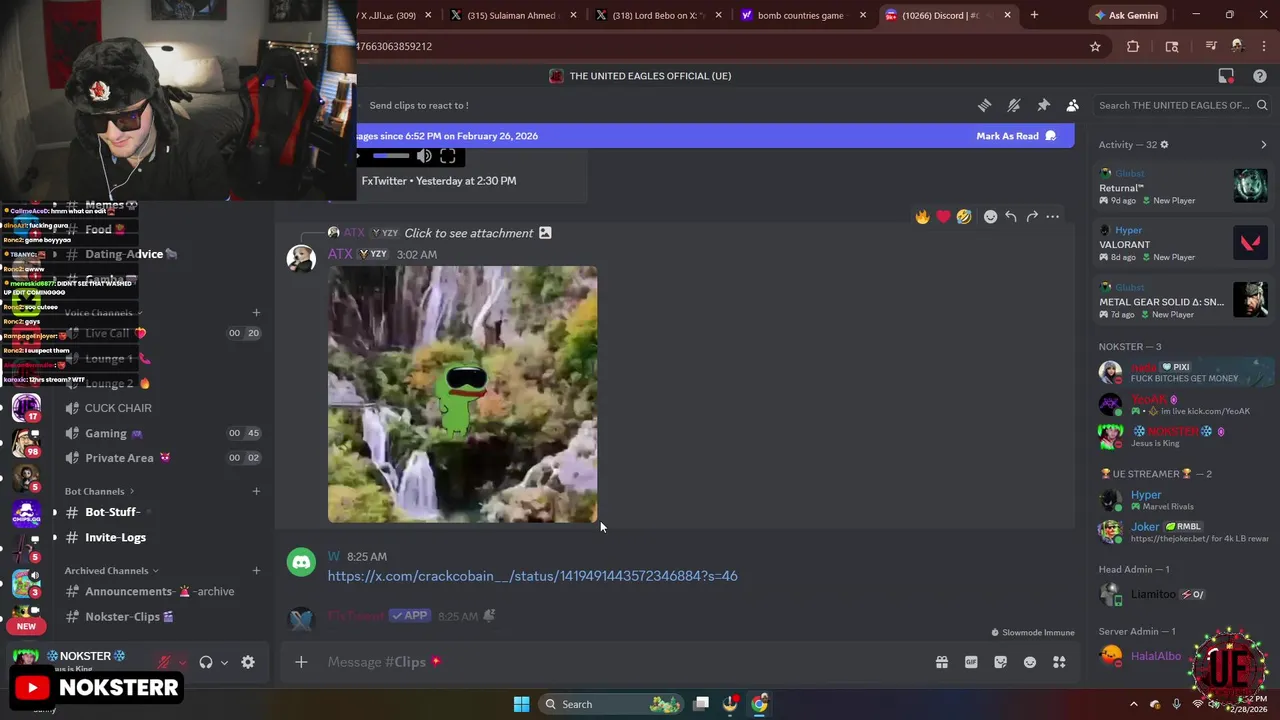Click Mark As Read button
Screen dimensions: 1280x720
1016,136
